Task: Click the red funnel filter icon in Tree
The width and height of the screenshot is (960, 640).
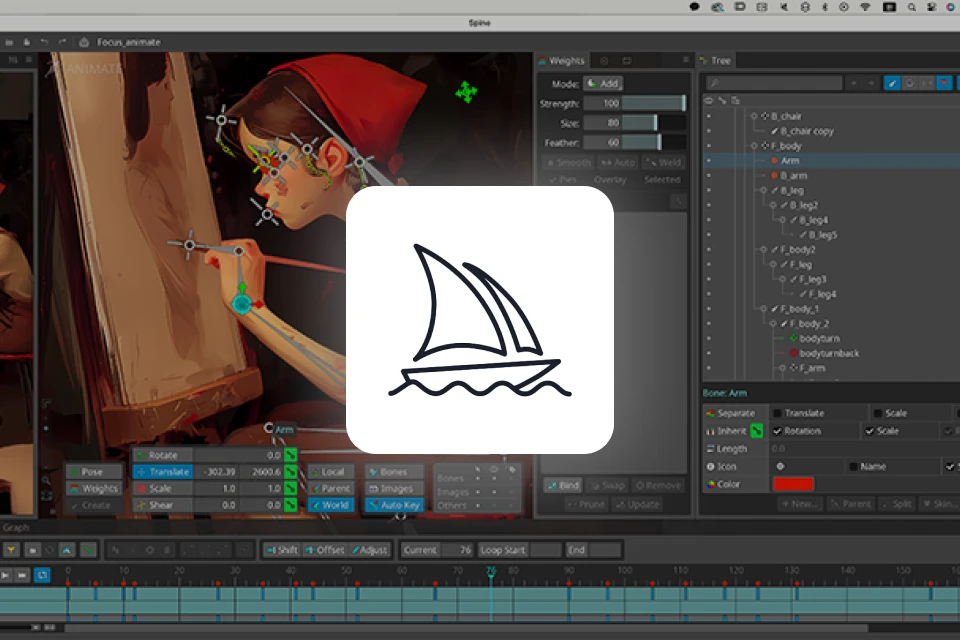Action: 944,83
